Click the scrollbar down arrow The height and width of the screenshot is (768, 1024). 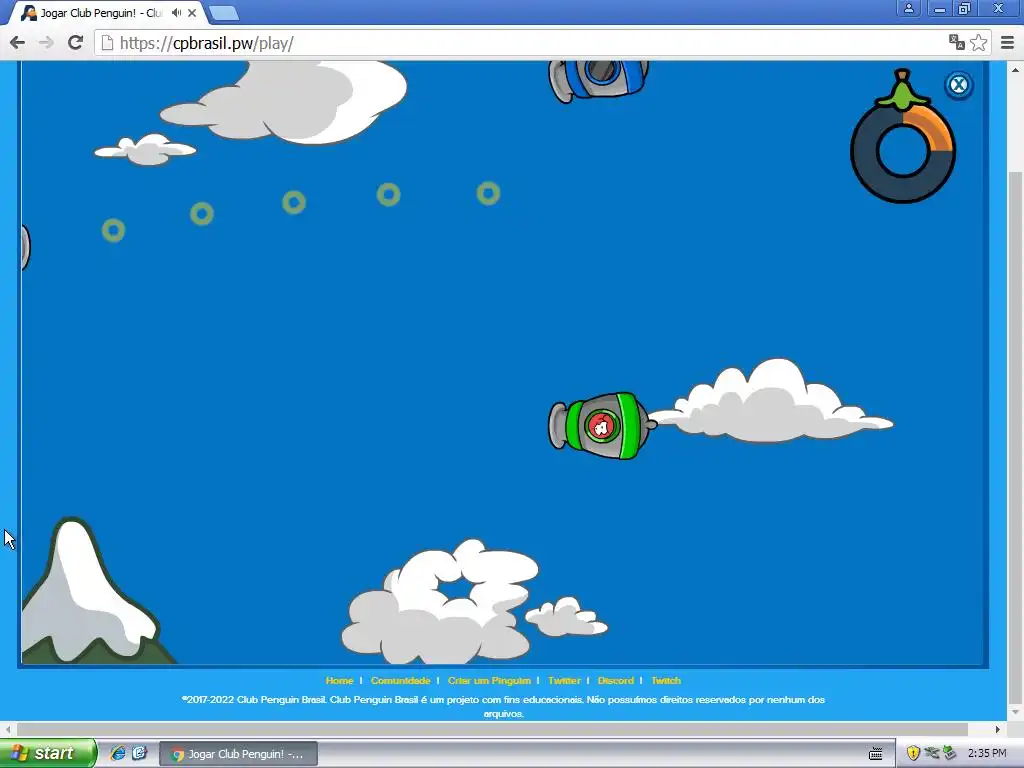[x=1015, y=712]
